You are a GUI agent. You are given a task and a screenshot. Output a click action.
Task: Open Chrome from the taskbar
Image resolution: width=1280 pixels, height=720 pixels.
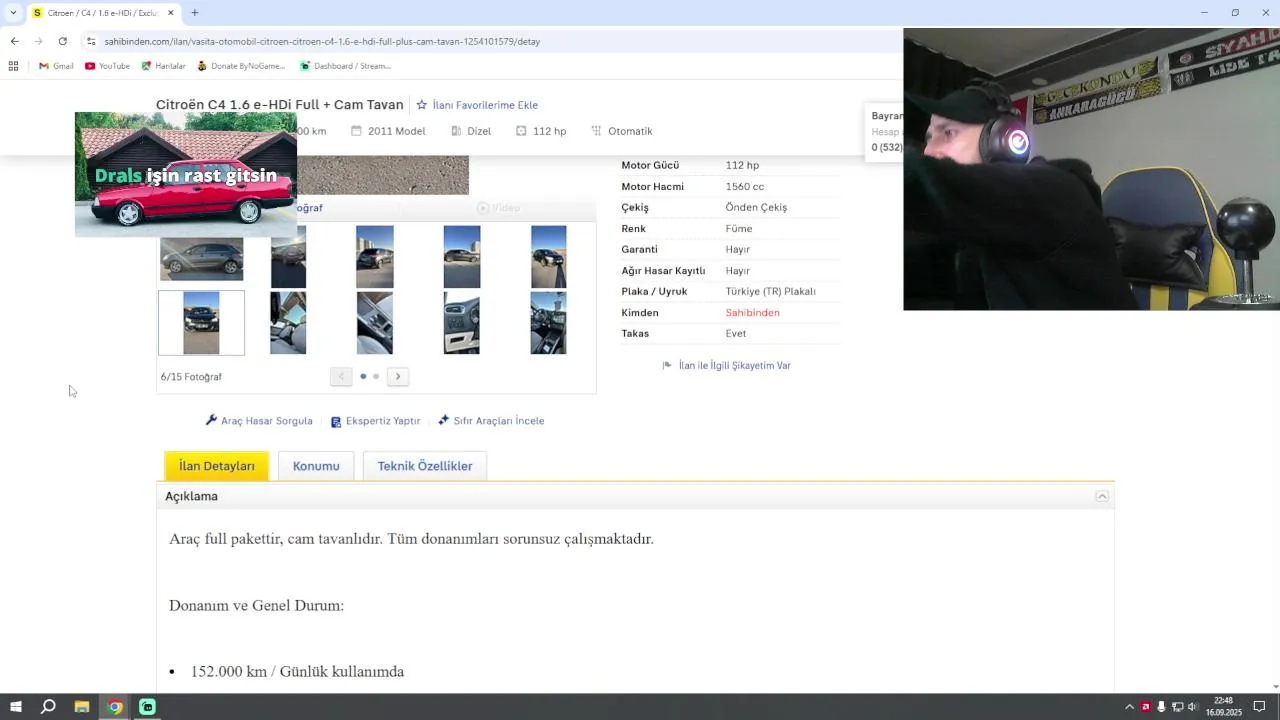coord(115,707)
